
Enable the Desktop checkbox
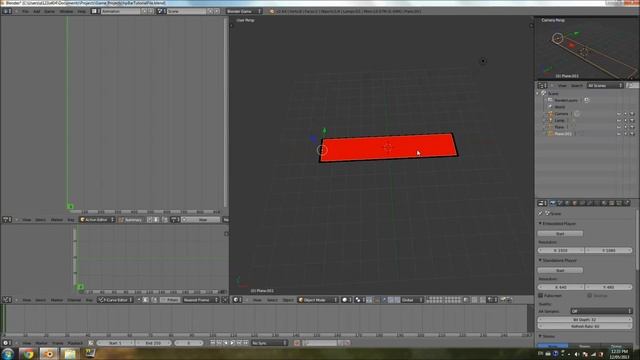point(589,296)
